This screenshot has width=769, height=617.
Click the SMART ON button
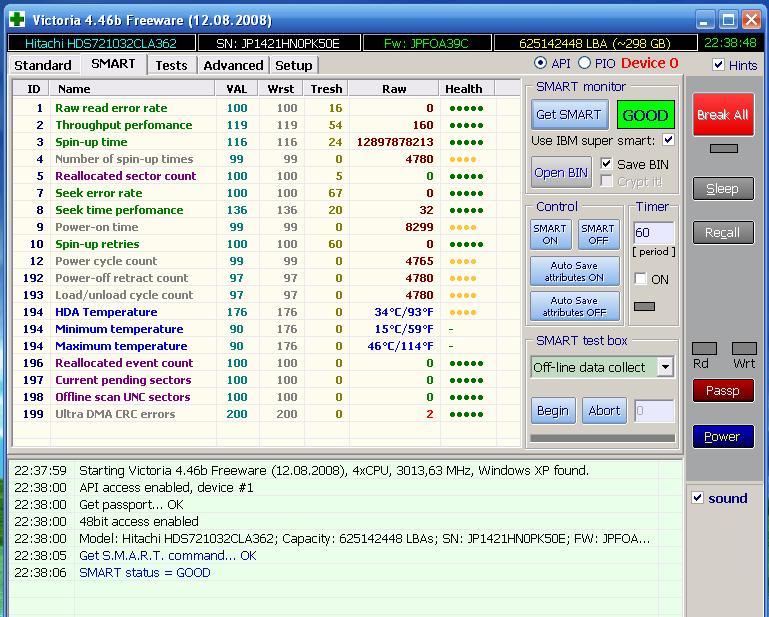pyautogui.click(x=550, y=234)
